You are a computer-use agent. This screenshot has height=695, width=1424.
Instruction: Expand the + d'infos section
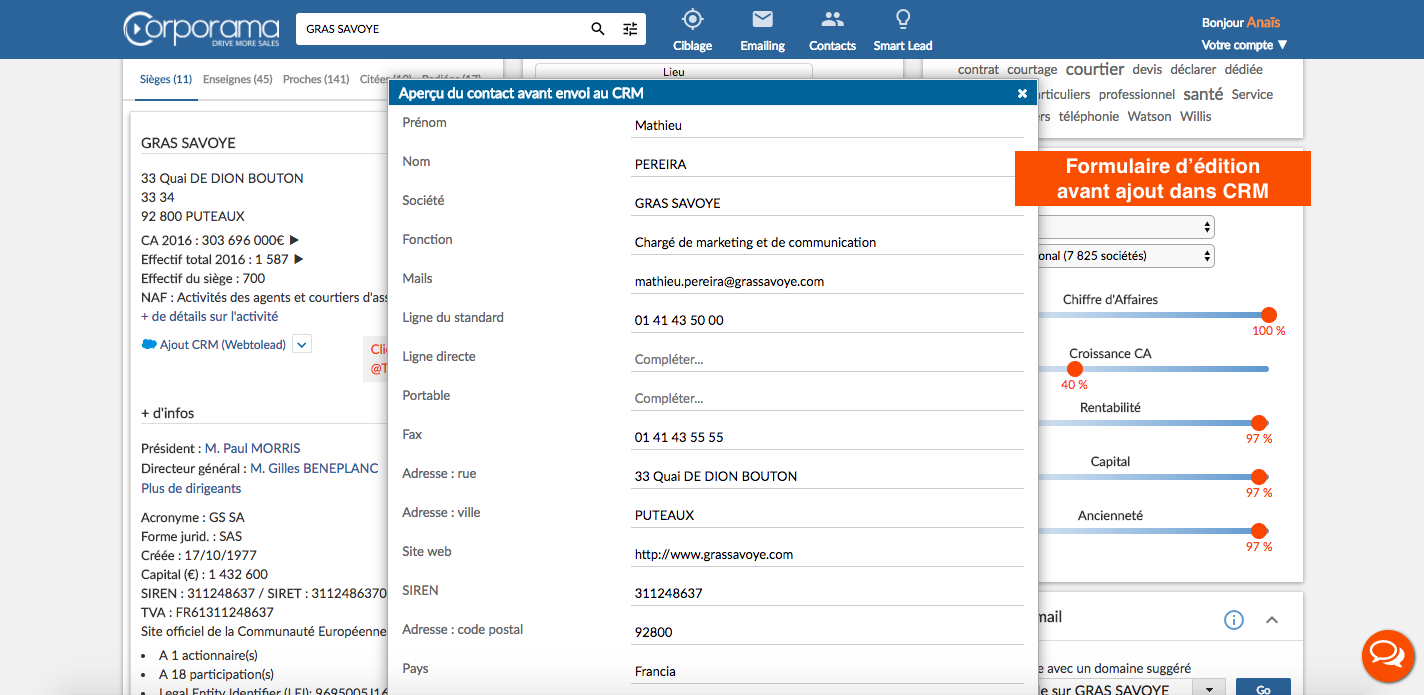(x=168, y=413)
